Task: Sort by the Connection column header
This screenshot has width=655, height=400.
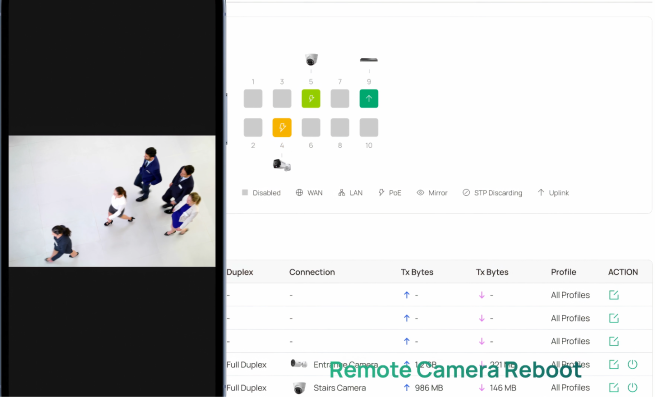Action: click(312, 272)
